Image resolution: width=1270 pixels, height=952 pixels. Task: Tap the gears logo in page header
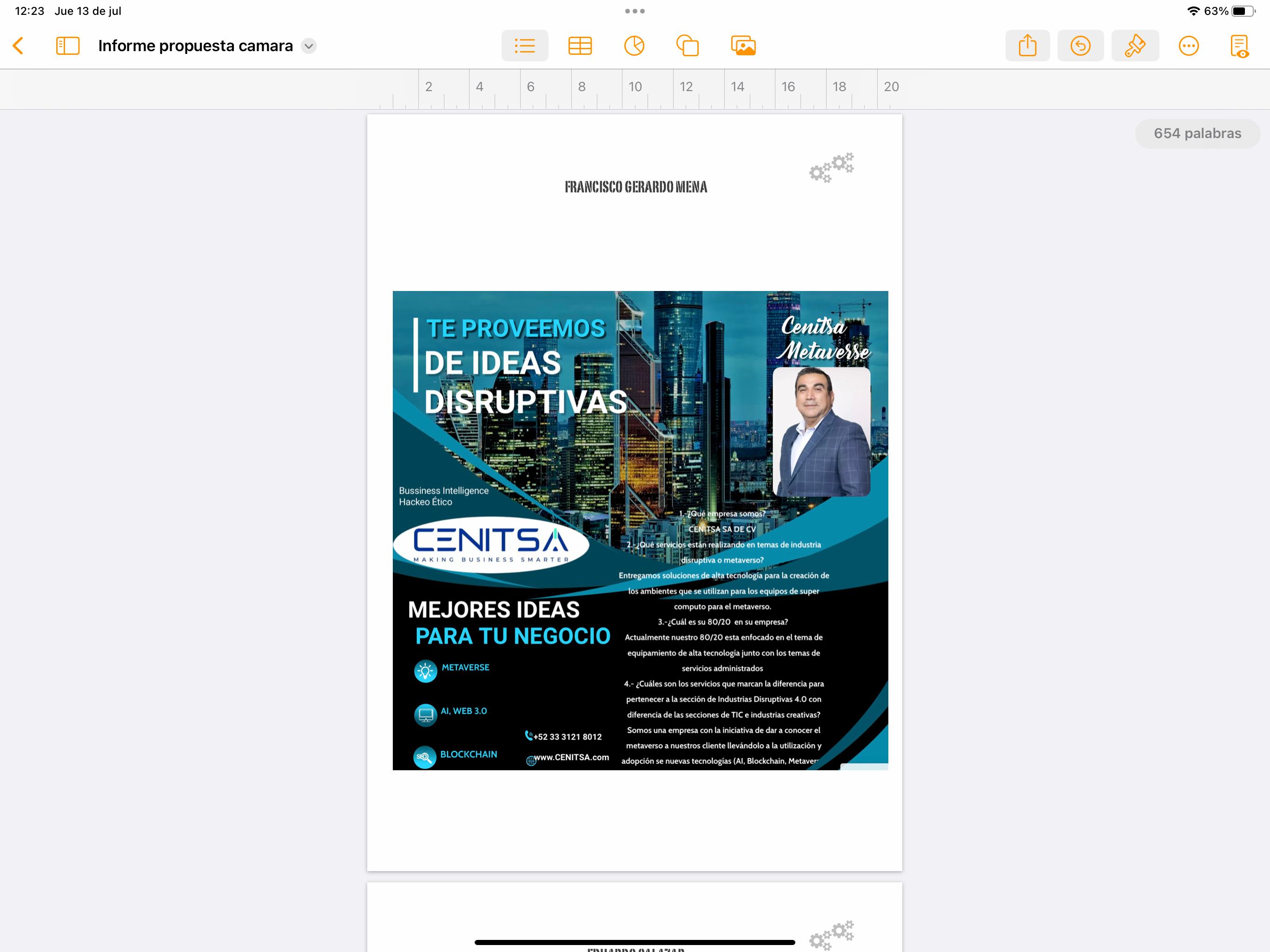click(x=831, y=168)
